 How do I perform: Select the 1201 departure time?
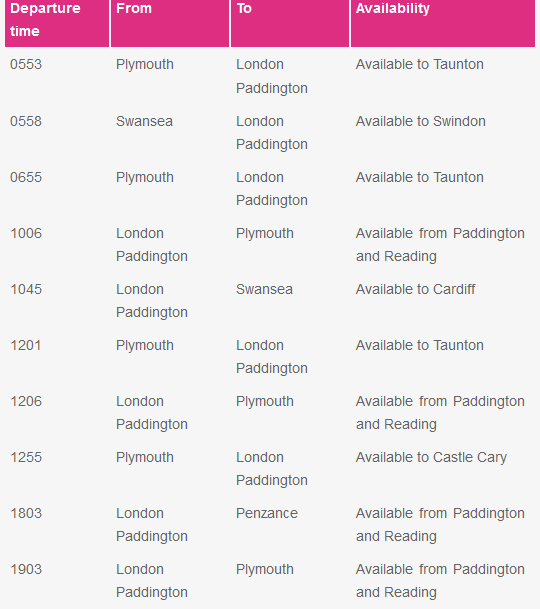(x=26, y=345)
